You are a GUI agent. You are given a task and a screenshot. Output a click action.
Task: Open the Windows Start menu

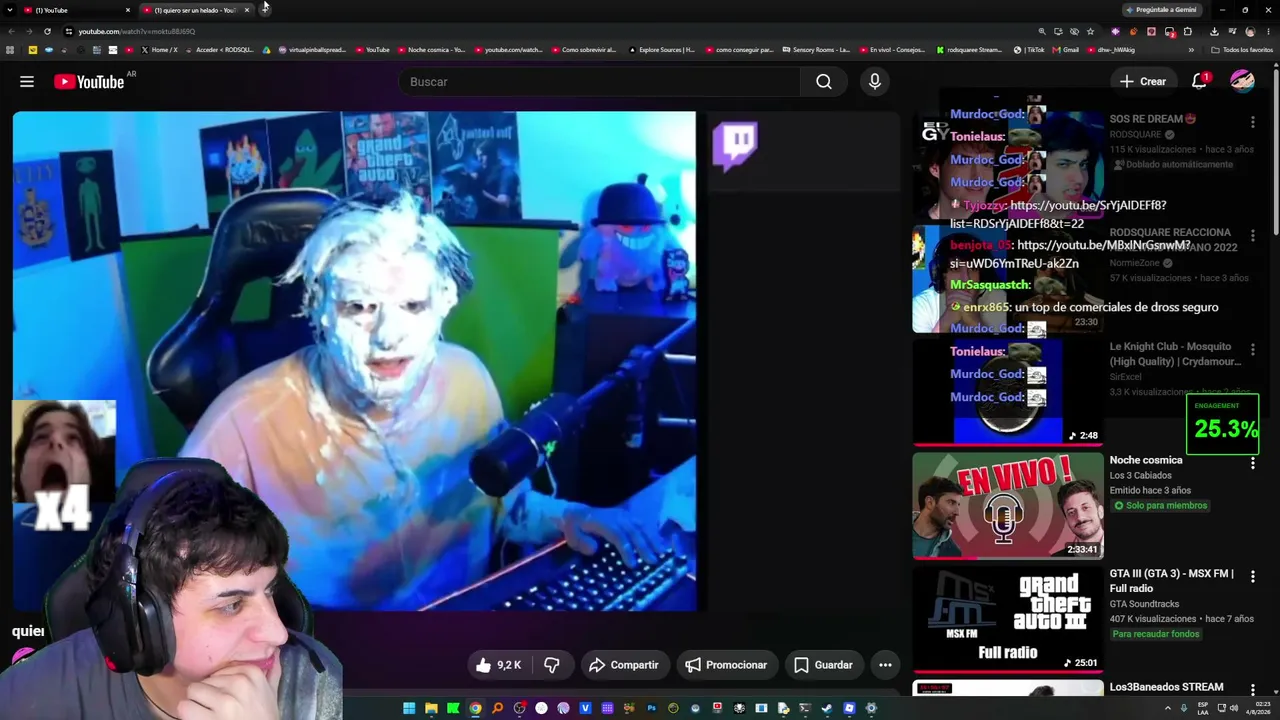(x=409, y=709)
